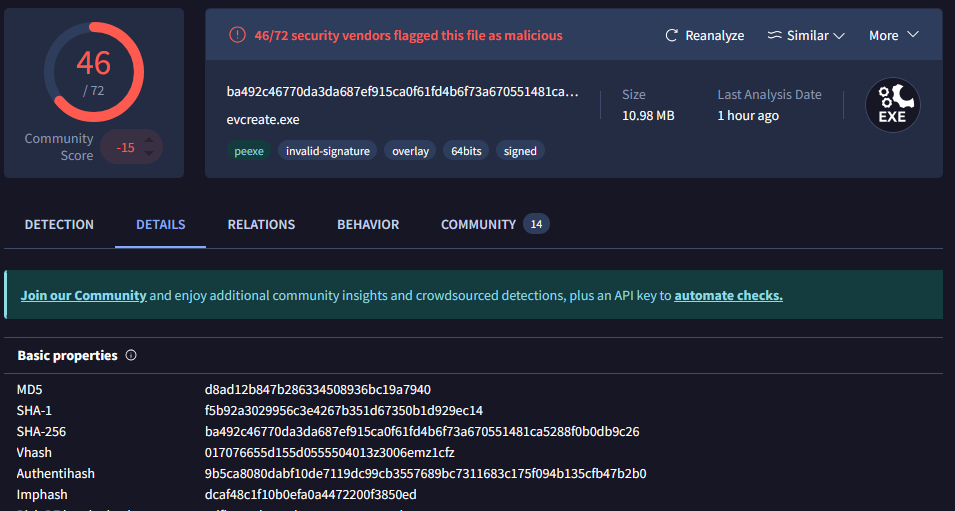Click the 10.98 MB size value
The width and height of the screenshot is (955, 511).
point(648,116)
